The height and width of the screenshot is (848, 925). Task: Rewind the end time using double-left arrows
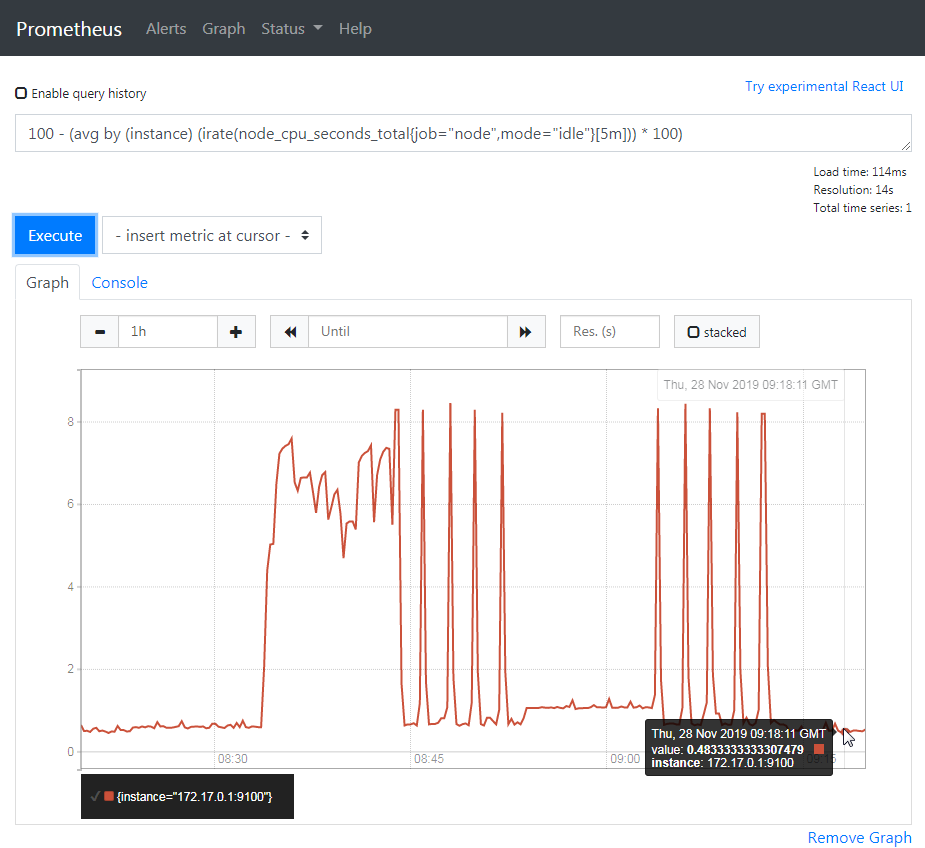pyautogui.click(x=290, y=332)
